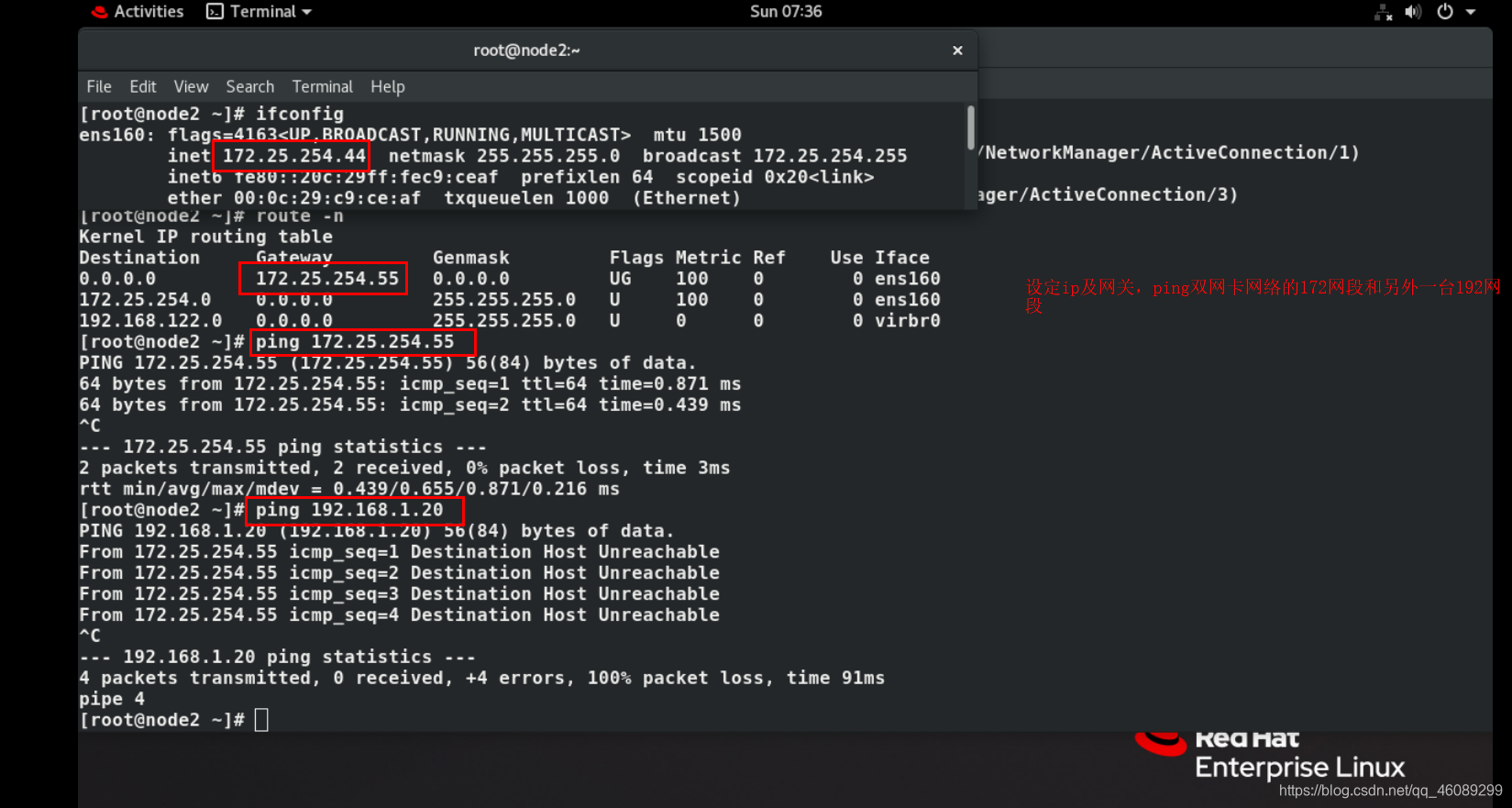Click the inet address 172.25.254.44
1512x808 pixels.
tap(293, 156)
